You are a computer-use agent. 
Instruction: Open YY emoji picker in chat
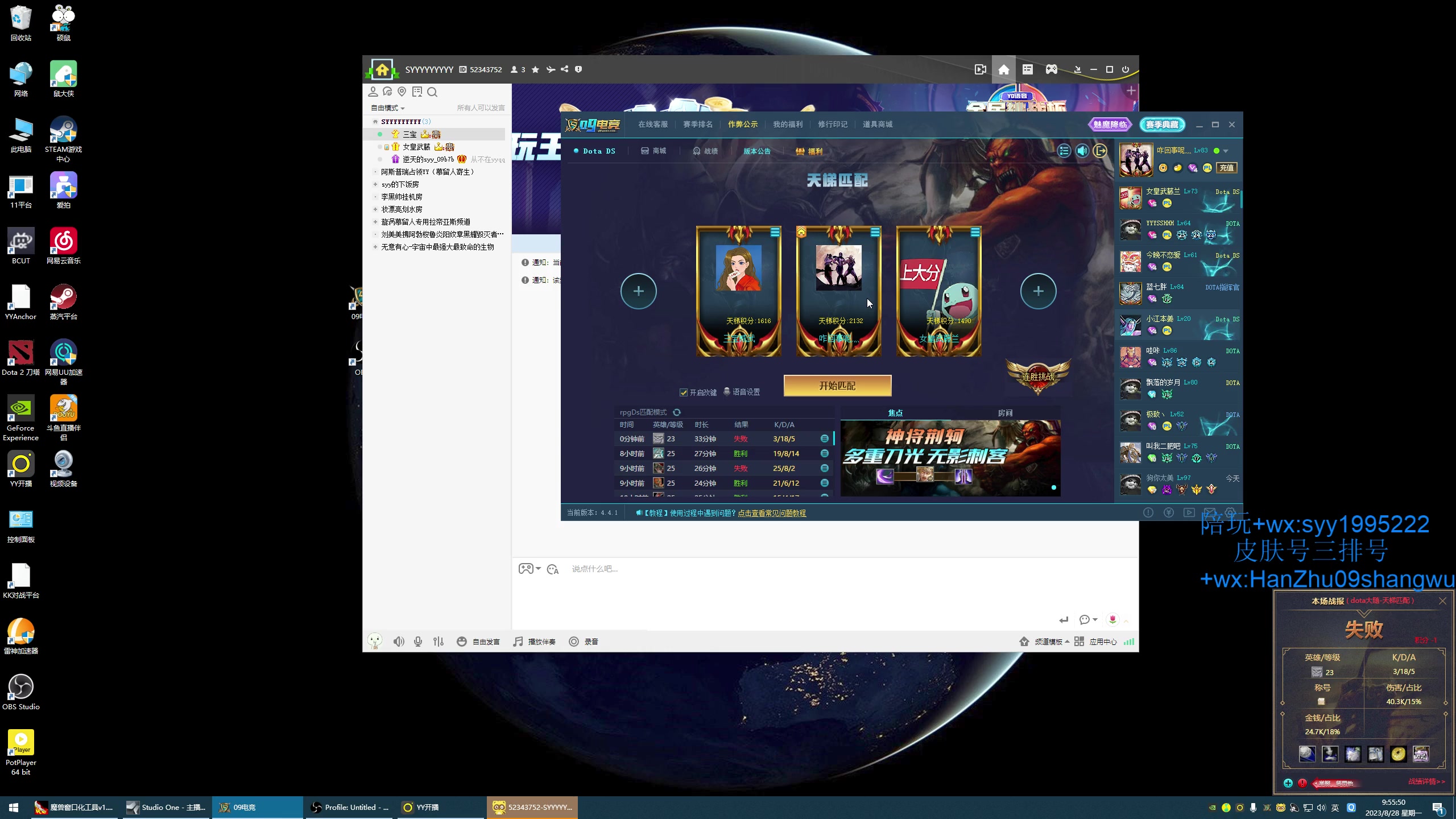(553, 569)
